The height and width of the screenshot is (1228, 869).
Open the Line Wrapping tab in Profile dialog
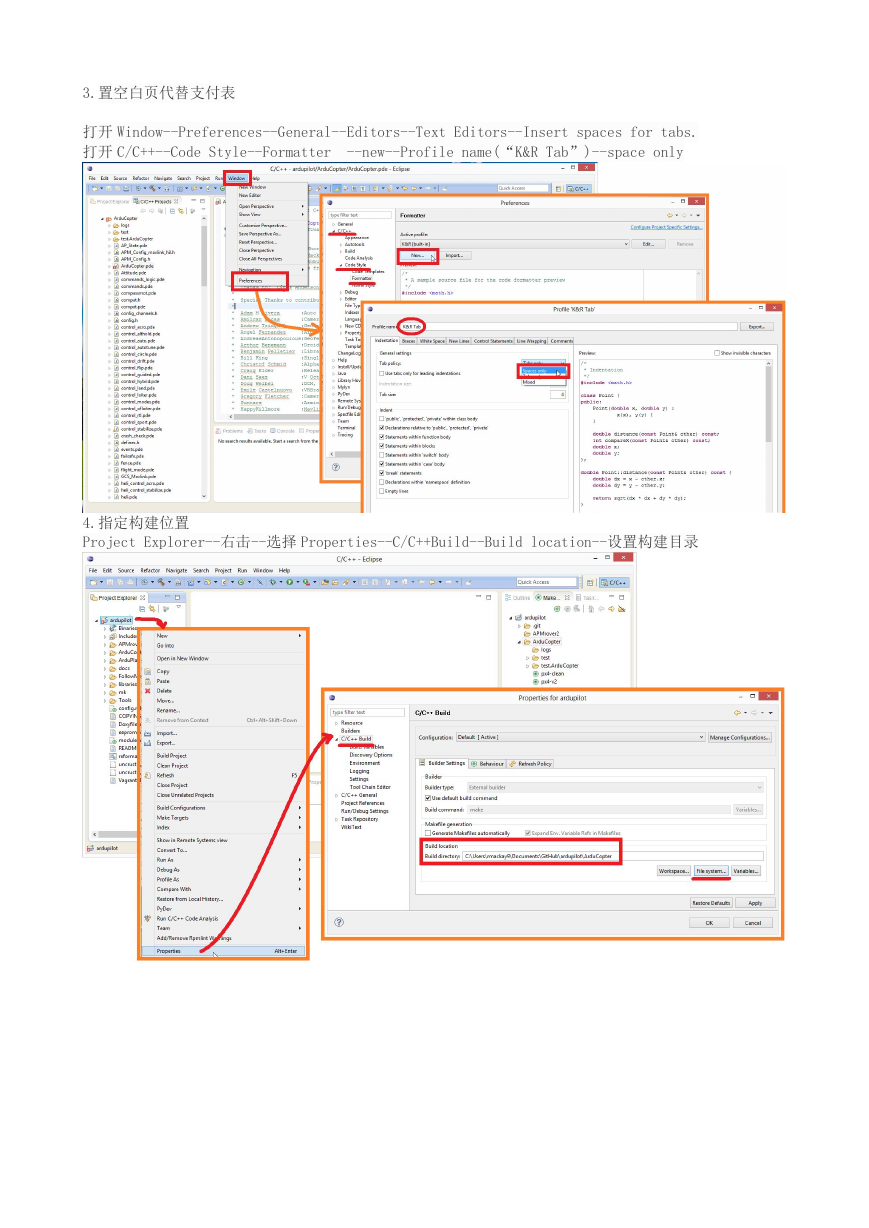click(531, 341)
